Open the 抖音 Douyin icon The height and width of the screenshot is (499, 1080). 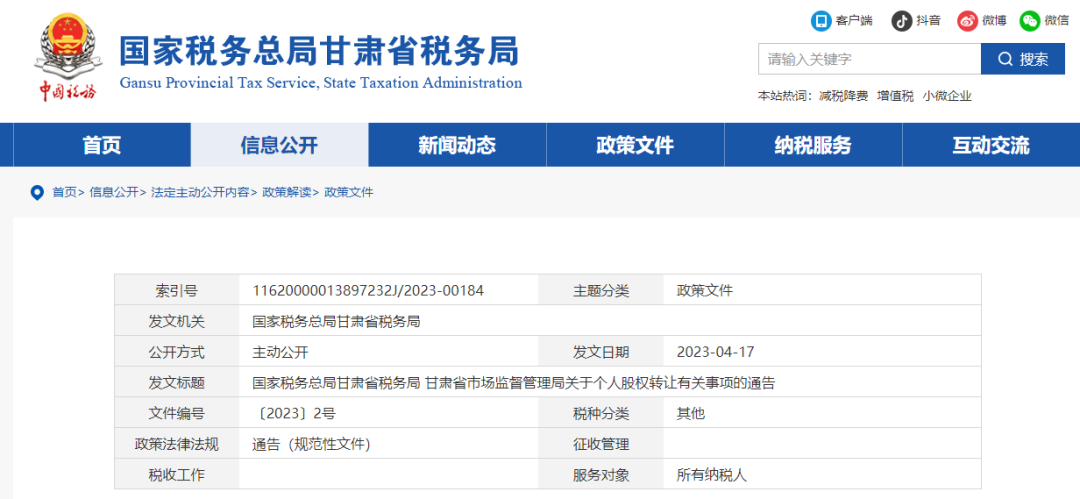tap(902, 21)
